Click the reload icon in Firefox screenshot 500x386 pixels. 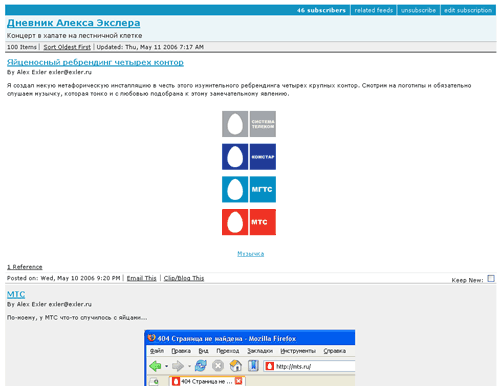[x=201, y=366]
